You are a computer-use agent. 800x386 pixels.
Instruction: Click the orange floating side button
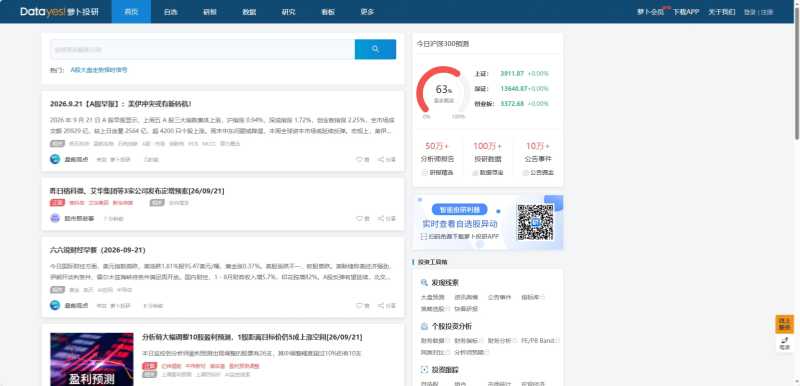[785, 324]
